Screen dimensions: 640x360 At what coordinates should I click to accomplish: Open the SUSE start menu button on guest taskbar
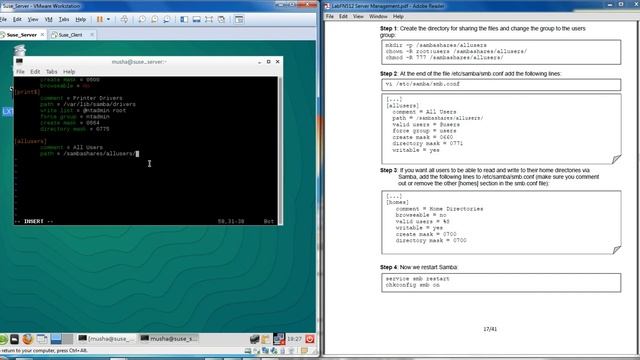(x=3, y=339)
